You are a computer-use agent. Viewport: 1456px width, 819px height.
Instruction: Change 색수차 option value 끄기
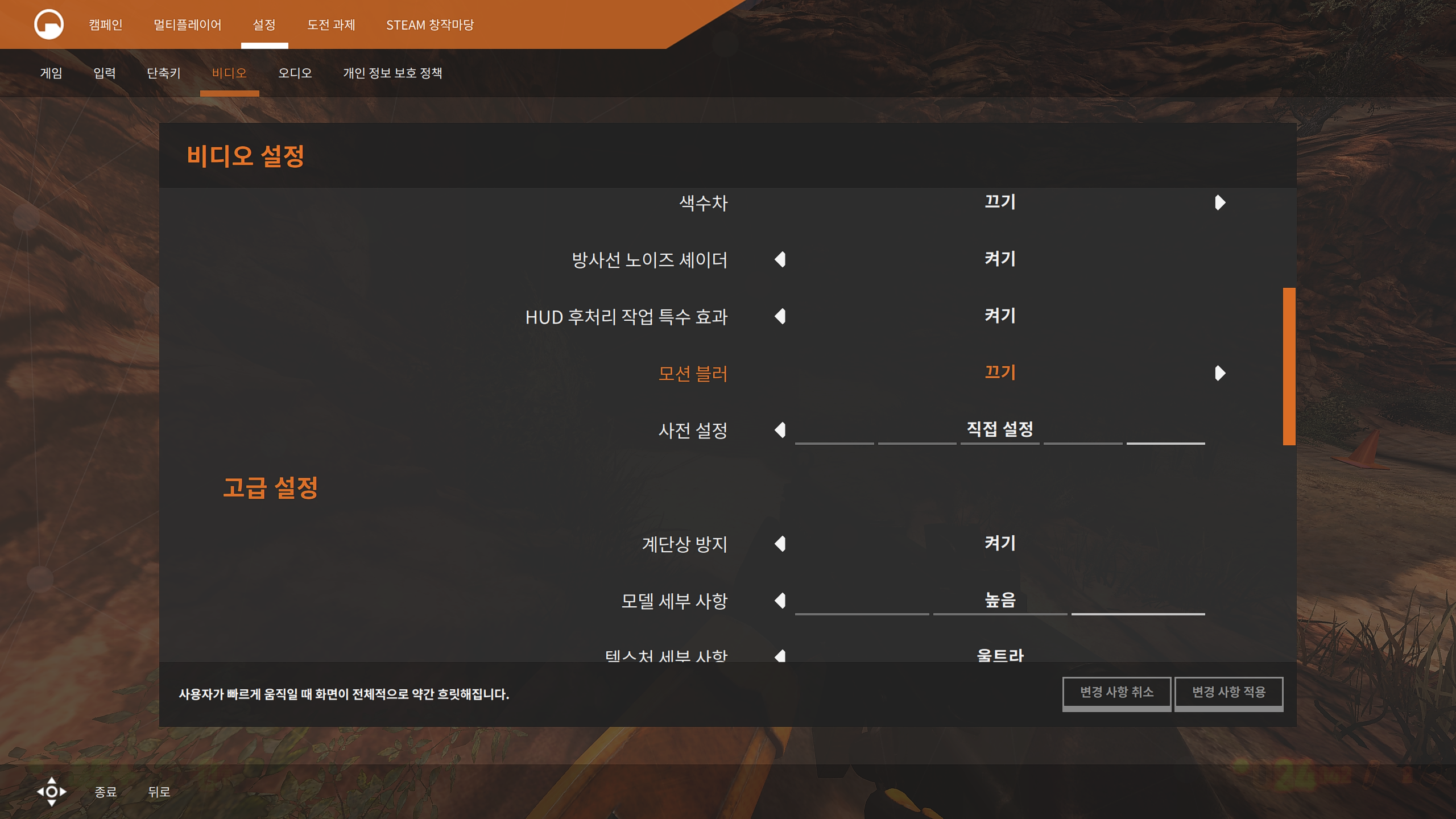tap(1000, 202)
